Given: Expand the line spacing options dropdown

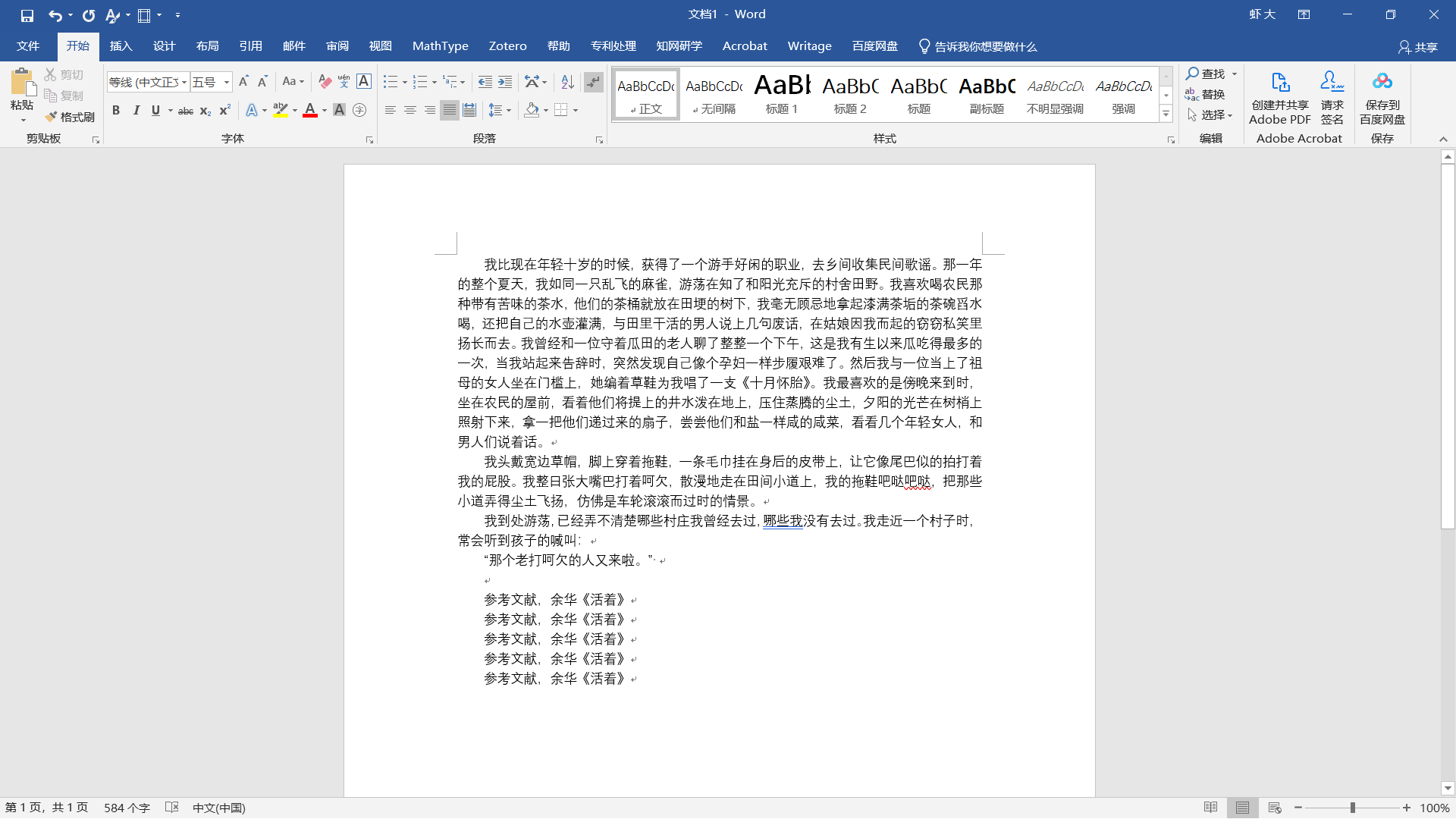Looking at the screenshot, I should tap(509, 111).
